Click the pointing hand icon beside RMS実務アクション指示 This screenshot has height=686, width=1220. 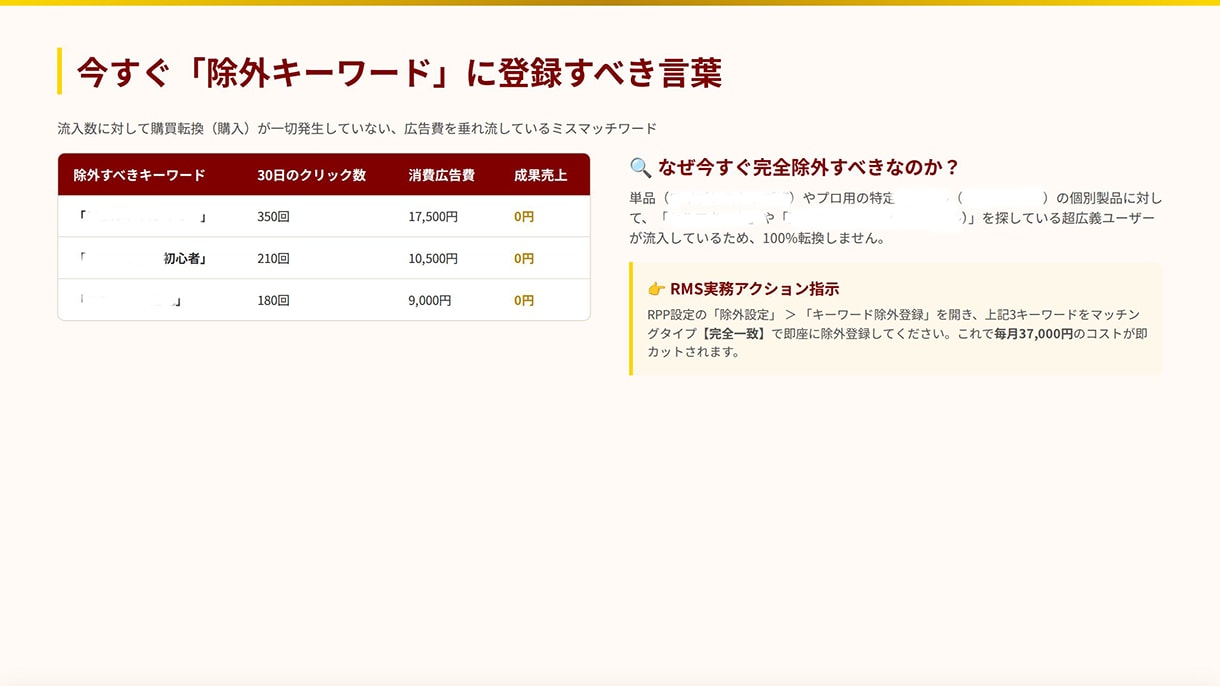pyautogui.click(x=656, y=289)
